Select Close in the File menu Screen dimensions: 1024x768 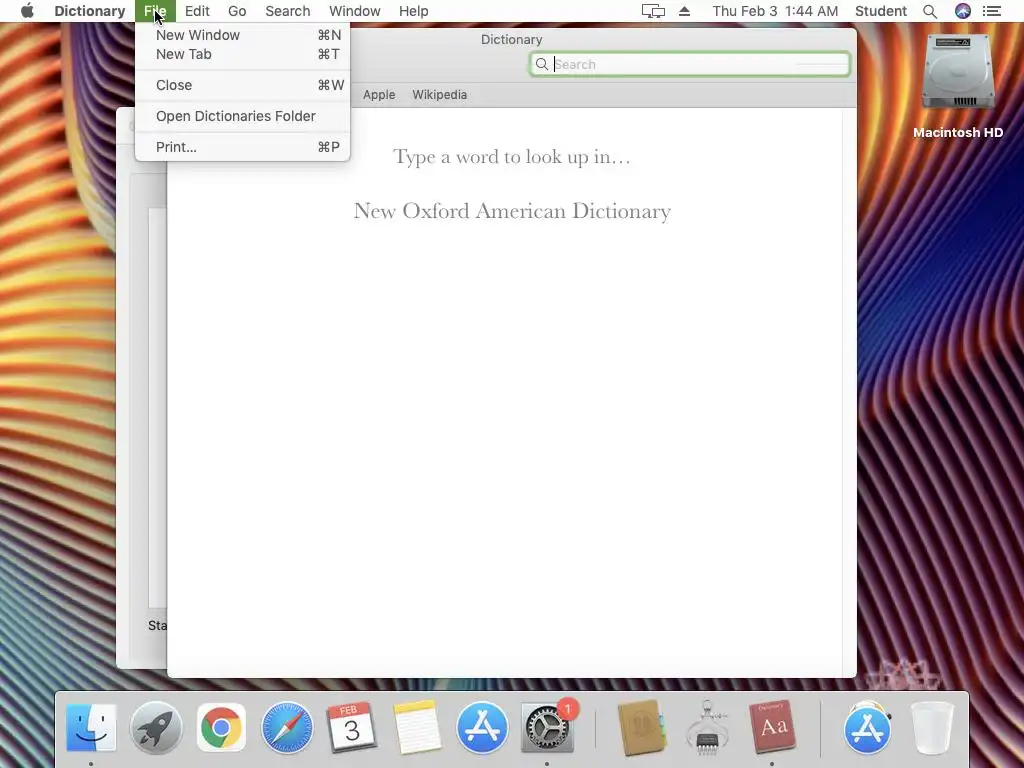point(242,85)
